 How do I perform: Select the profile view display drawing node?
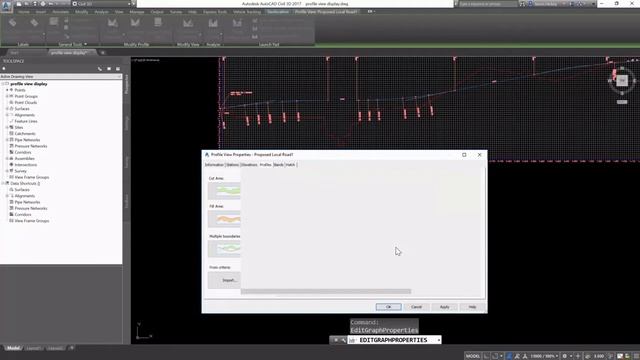[x=29, y=84]
